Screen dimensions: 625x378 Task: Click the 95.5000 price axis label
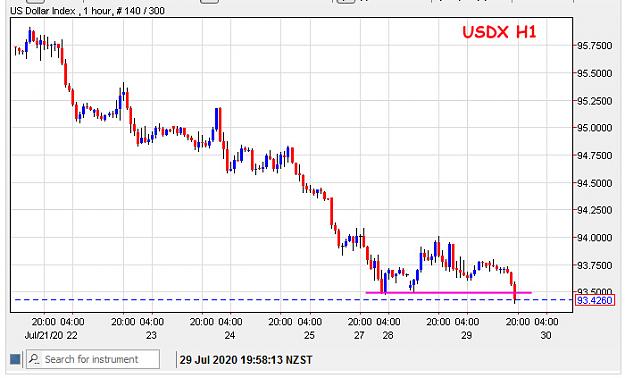pos(595,73)
